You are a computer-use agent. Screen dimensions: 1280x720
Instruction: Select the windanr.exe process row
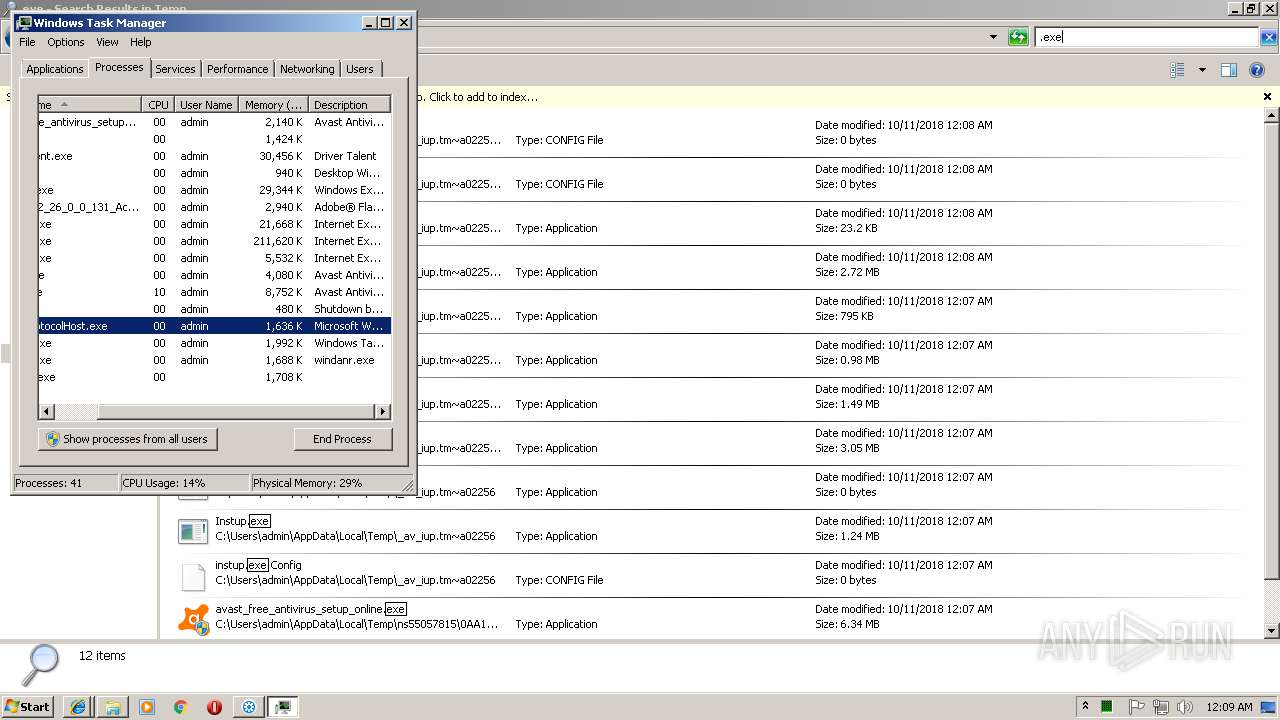214,360
